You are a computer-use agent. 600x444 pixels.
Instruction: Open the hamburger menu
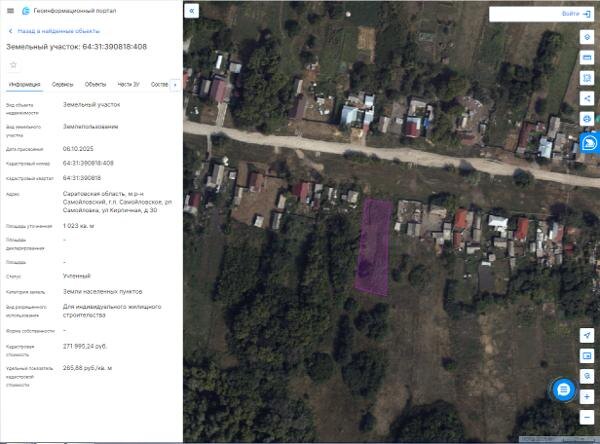pos(10,11)
